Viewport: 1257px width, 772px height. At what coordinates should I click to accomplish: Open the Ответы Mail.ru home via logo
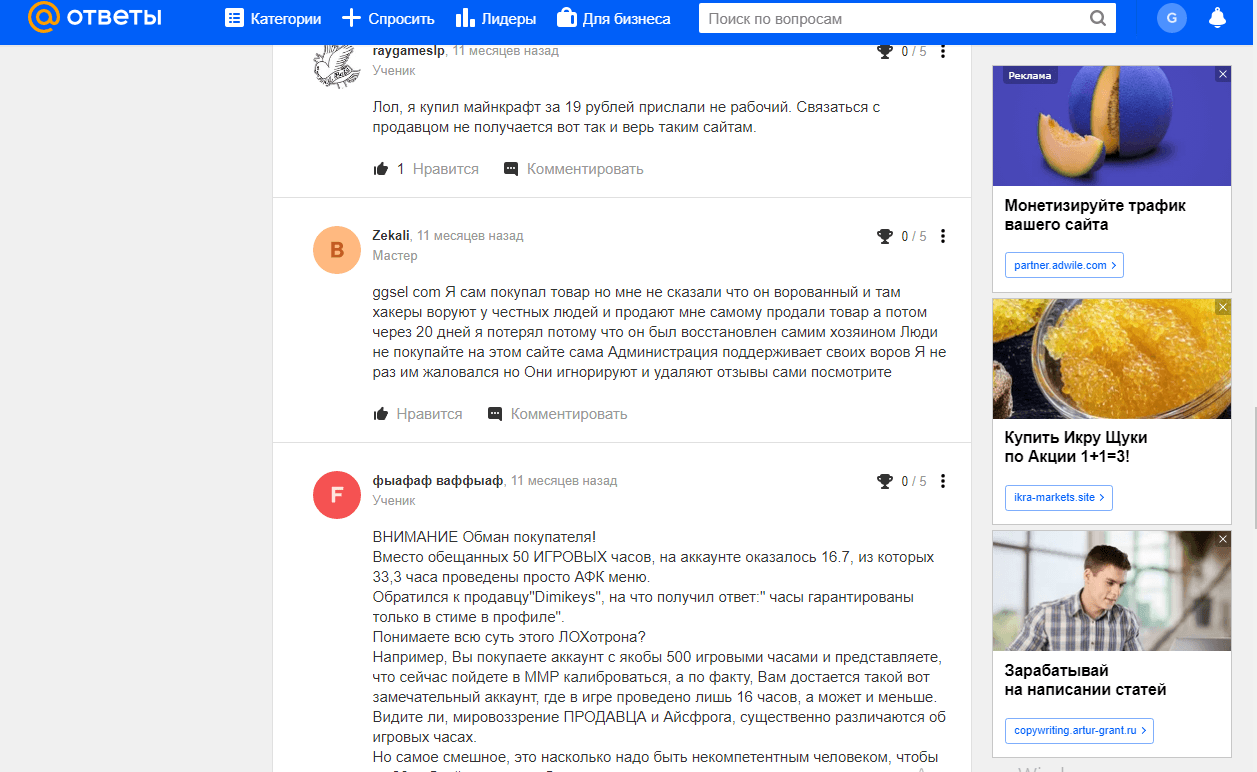coord(95,17)
